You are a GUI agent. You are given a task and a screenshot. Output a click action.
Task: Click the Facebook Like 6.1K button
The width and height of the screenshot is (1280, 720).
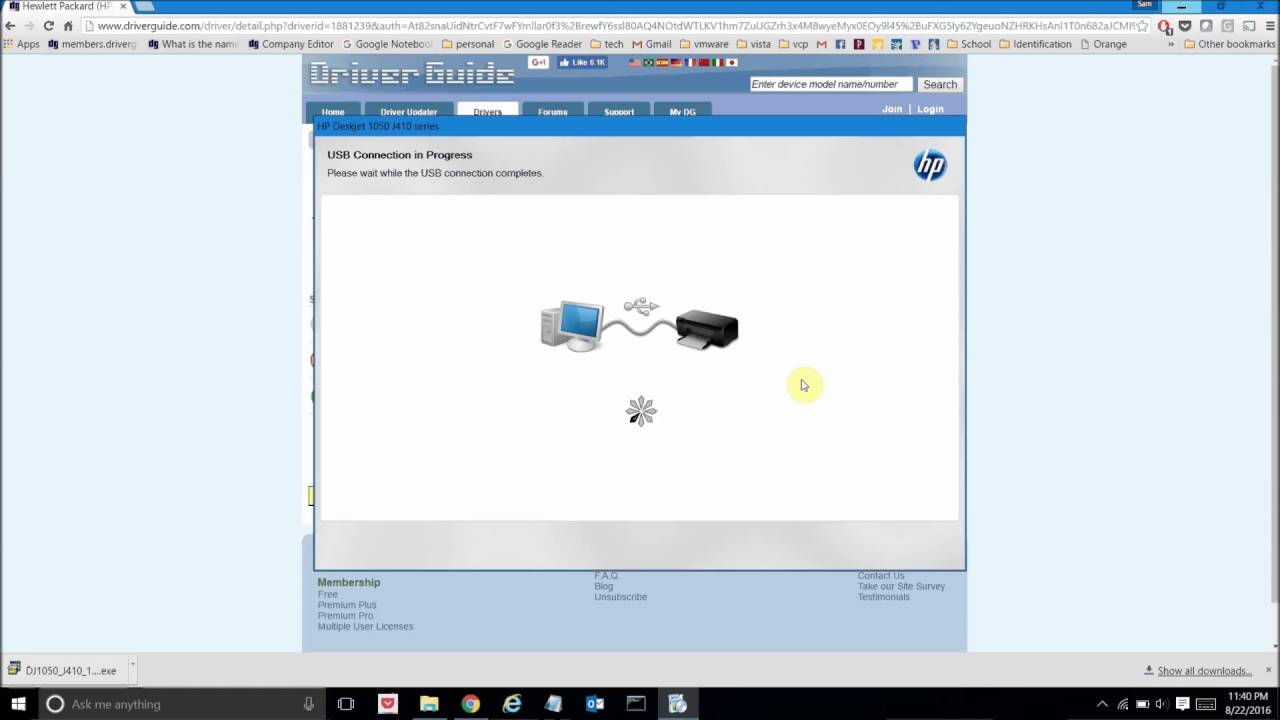coord(582,62)
